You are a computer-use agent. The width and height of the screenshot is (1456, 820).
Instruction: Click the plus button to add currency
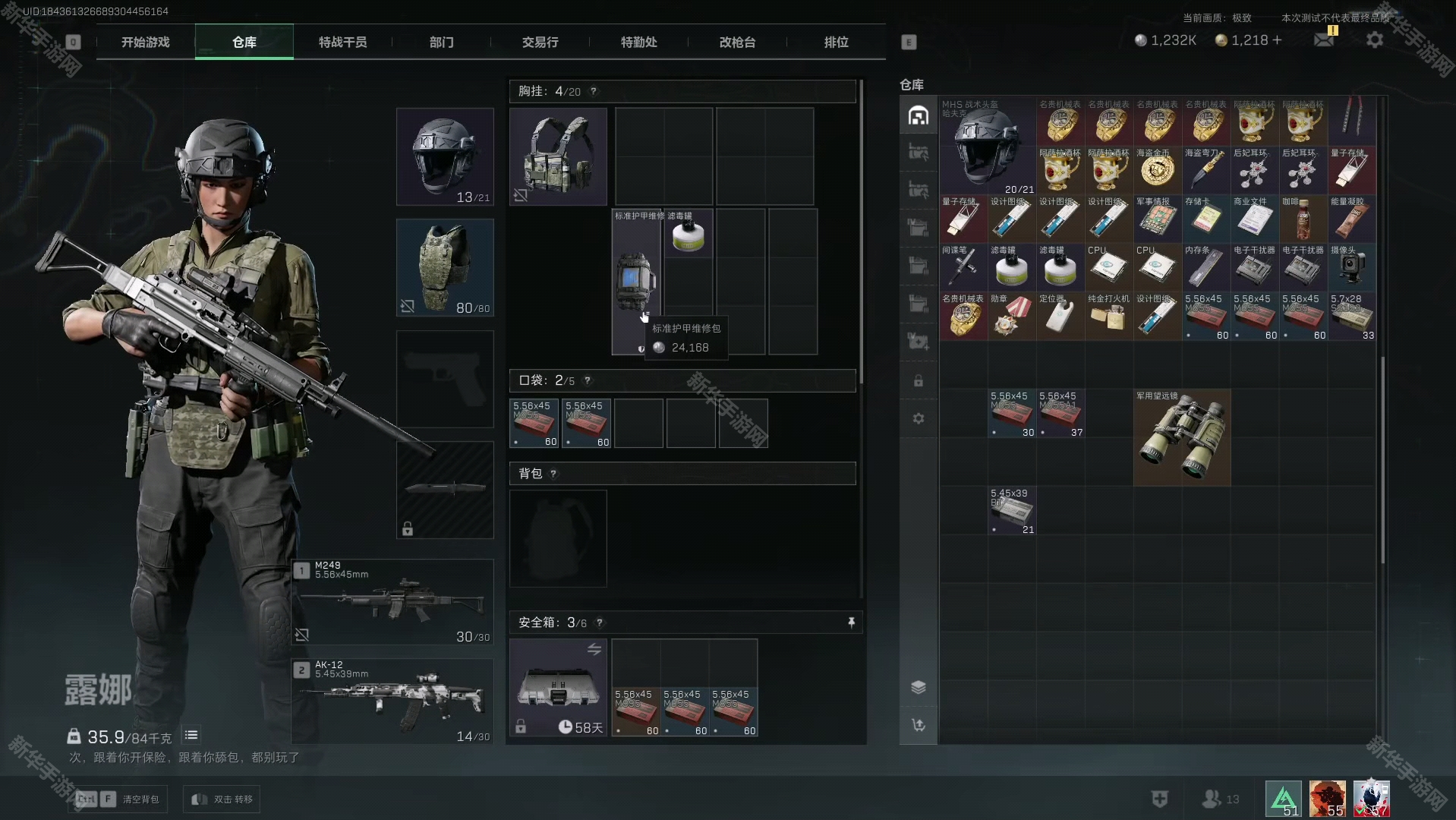[1277, 40]
